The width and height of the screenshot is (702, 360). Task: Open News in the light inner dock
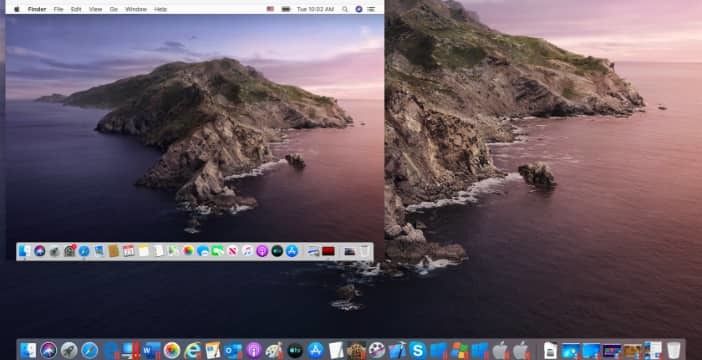click(x=232, y=251)
